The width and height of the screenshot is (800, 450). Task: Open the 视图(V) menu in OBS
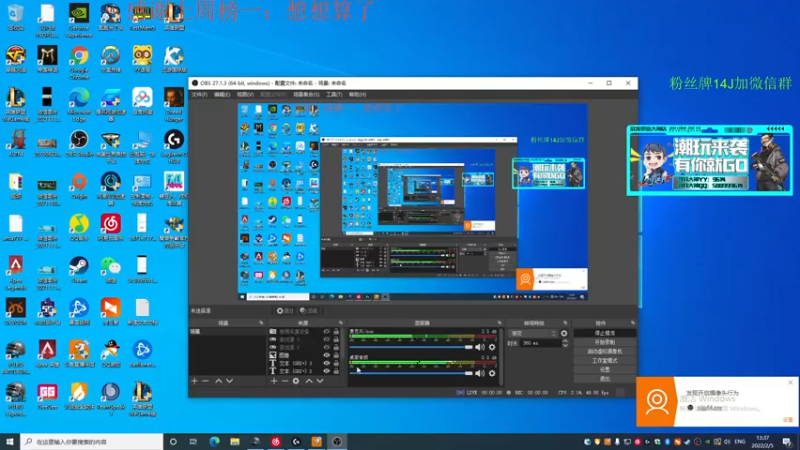click(x=245, y=95)
